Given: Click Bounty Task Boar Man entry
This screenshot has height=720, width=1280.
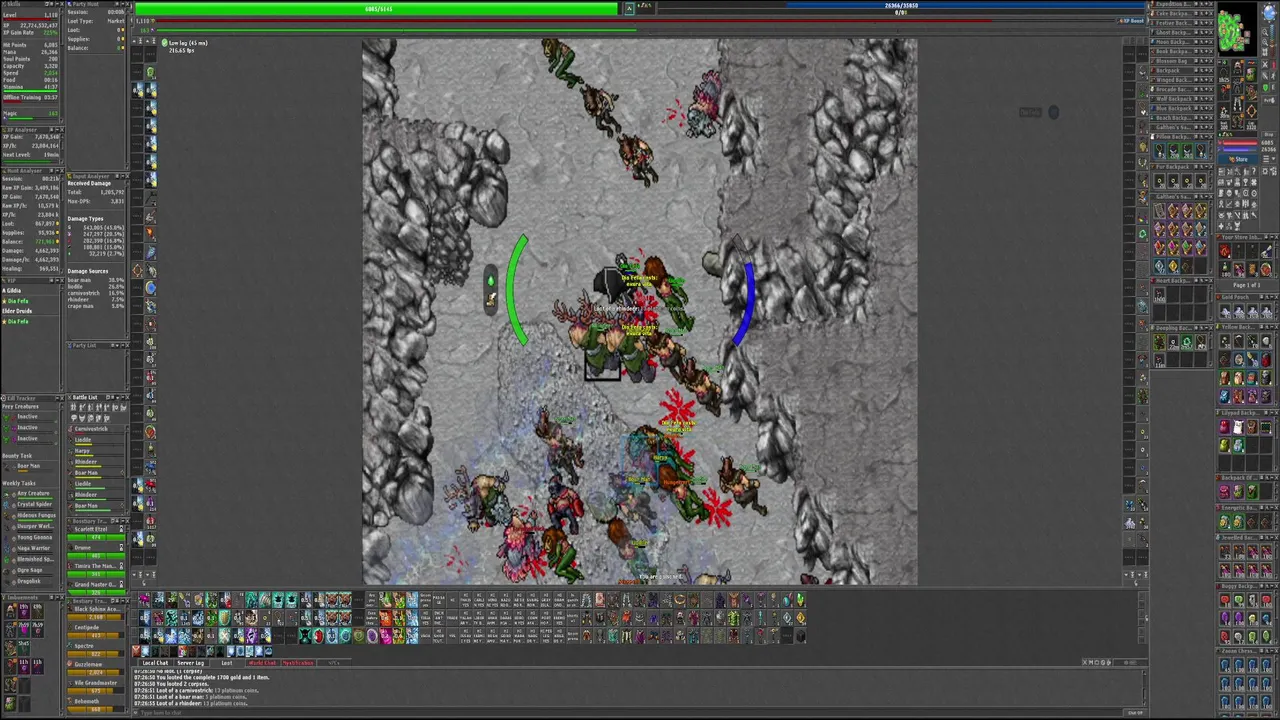Looking at the screenshot, I should tap(28, 466).
